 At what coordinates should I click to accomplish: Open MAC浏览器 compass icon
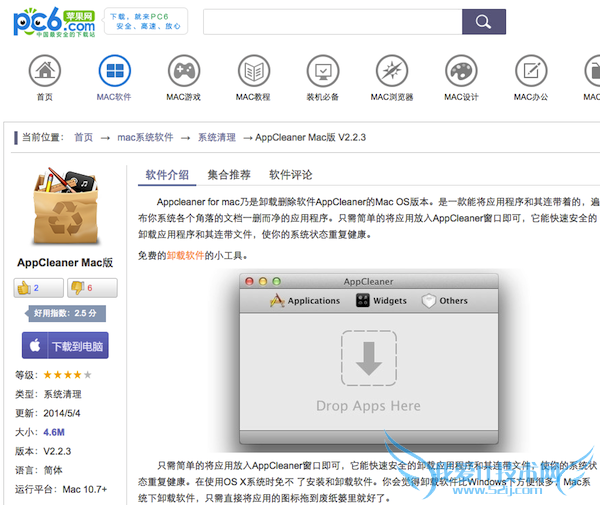click(x=392, y=71)
